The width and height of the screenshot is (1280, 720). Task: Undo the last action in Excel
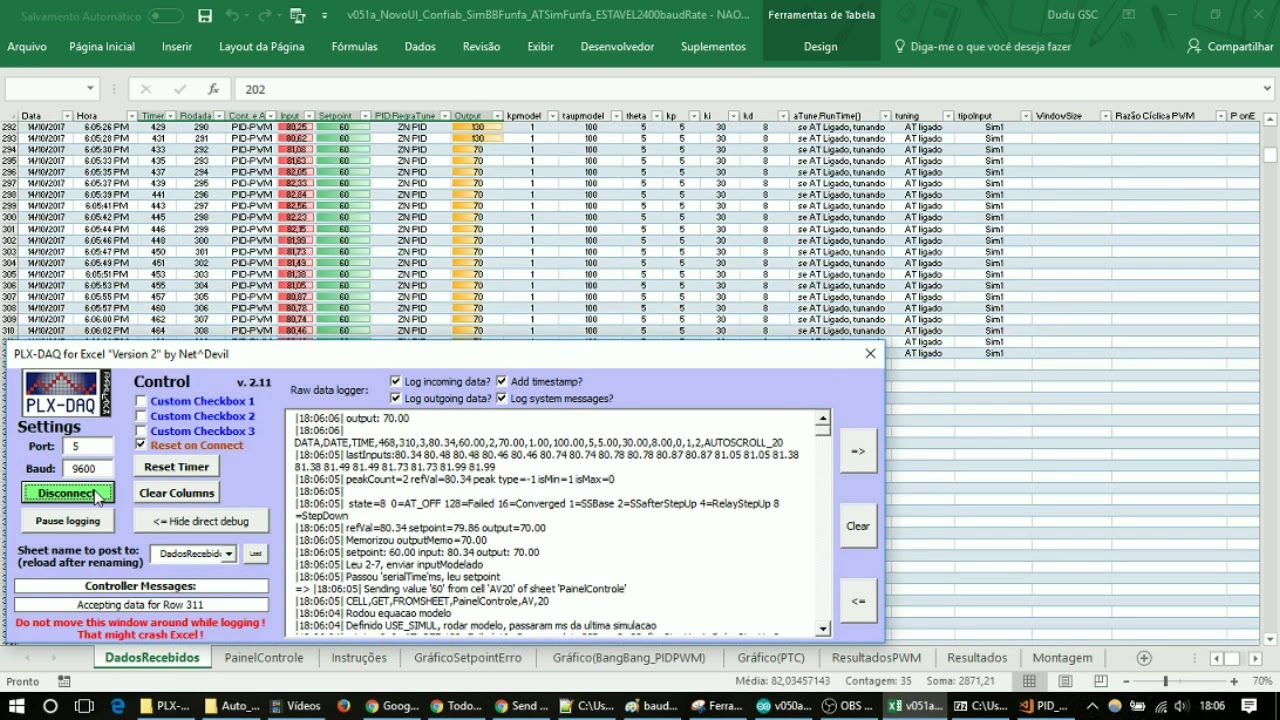coord(232,15)
